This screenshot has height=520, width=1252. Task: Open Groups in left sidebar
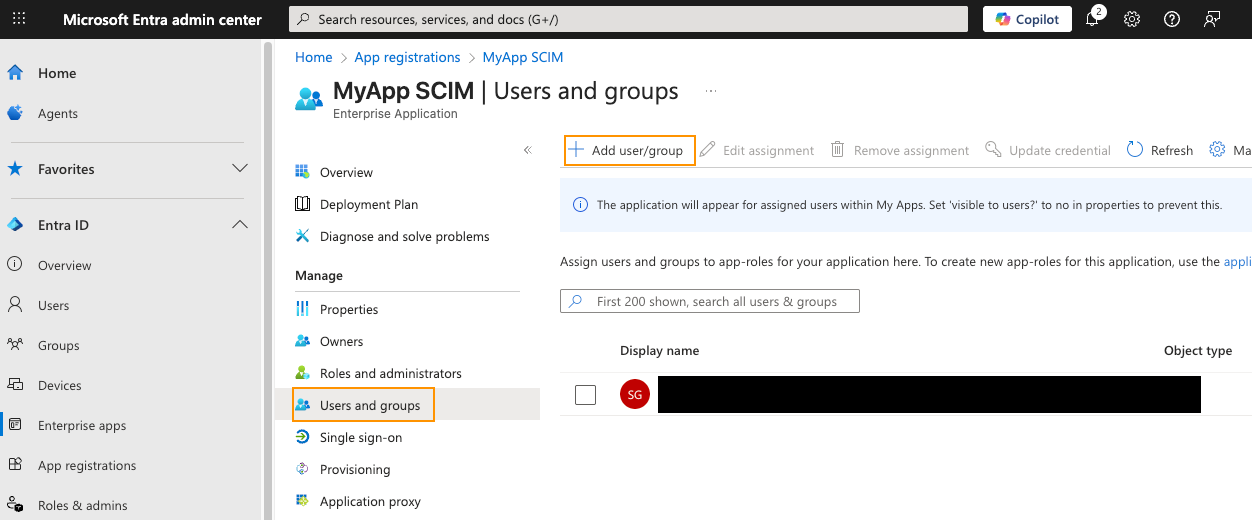pos(58,345)
